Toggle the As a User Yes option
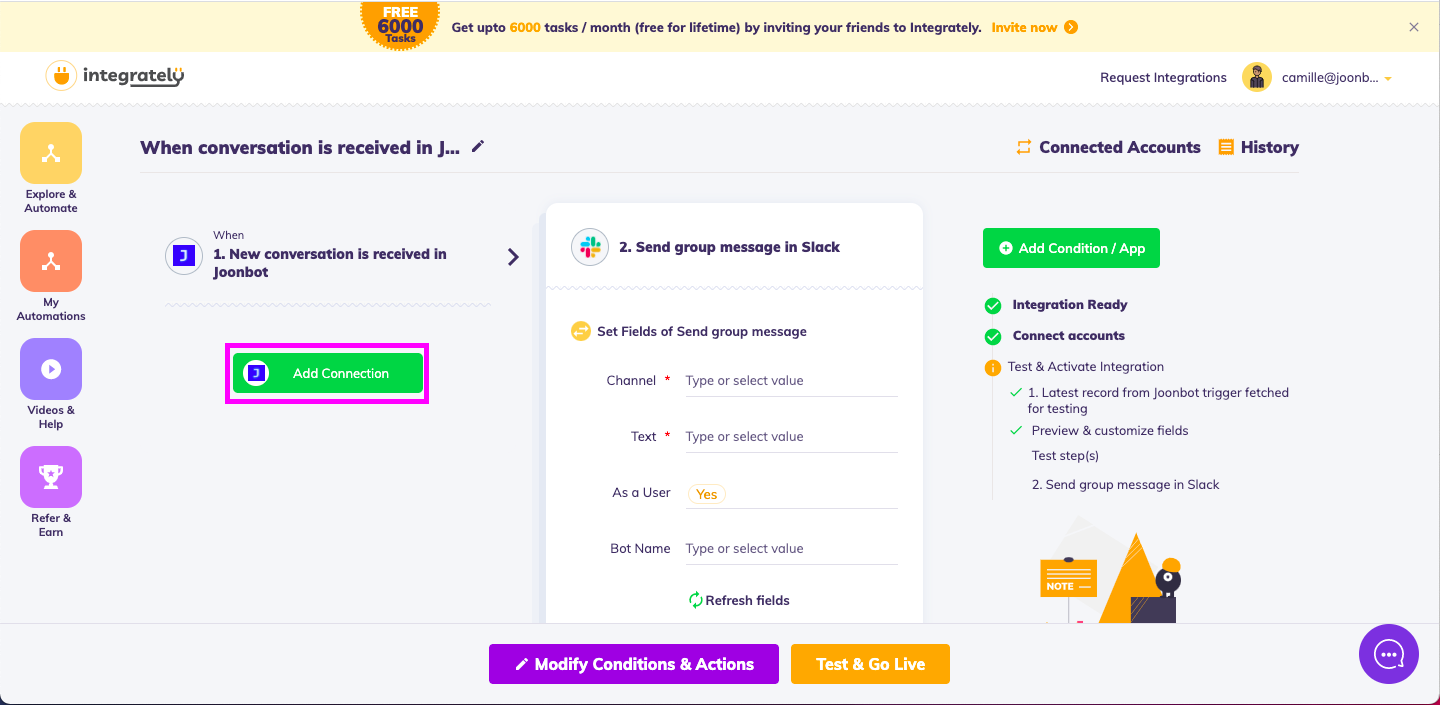The image size is (1440, 705). tap(706, 494)
